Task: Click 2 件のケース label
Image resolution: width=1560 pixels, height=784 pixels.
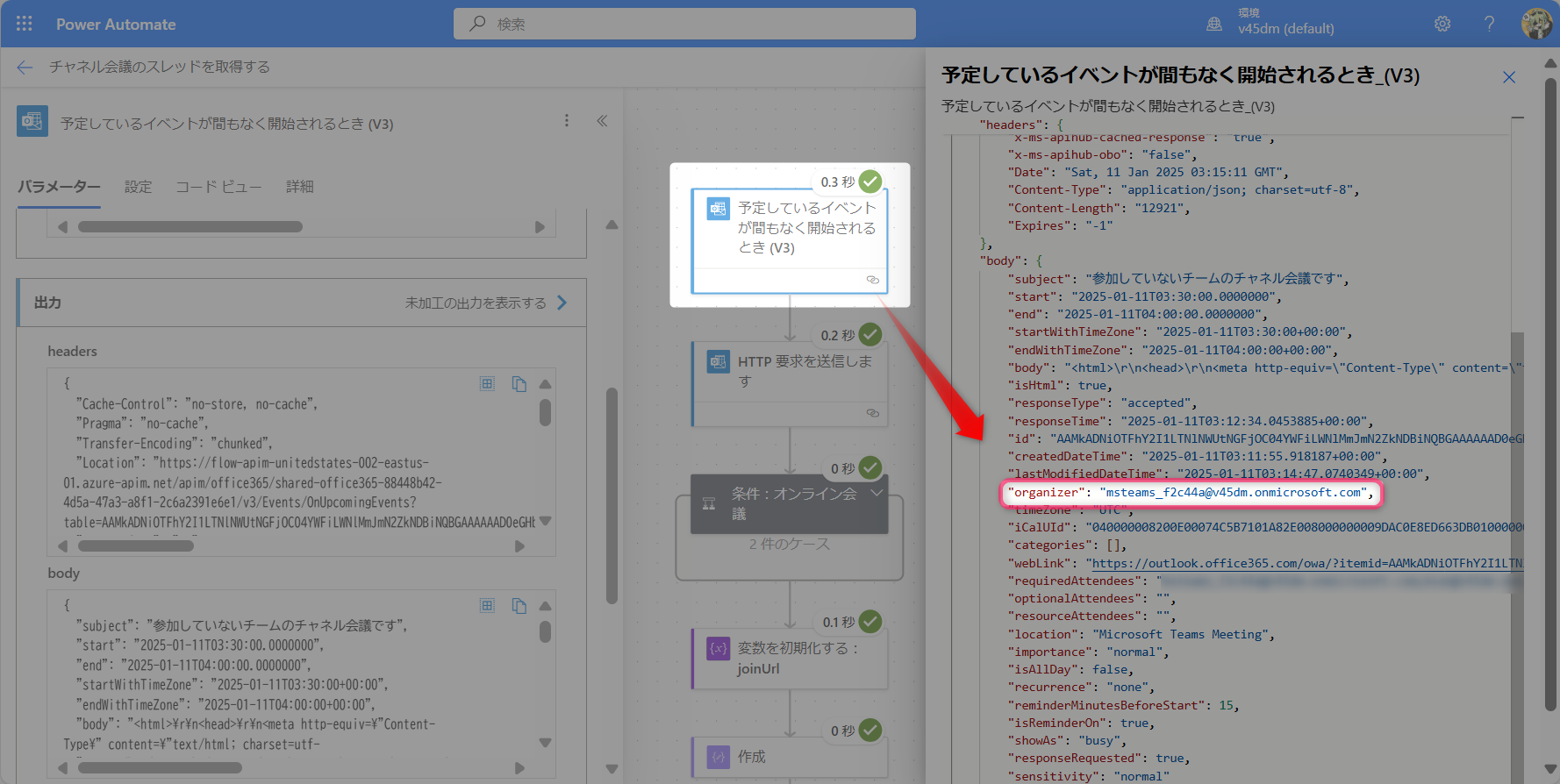Action: pos(790,544)
